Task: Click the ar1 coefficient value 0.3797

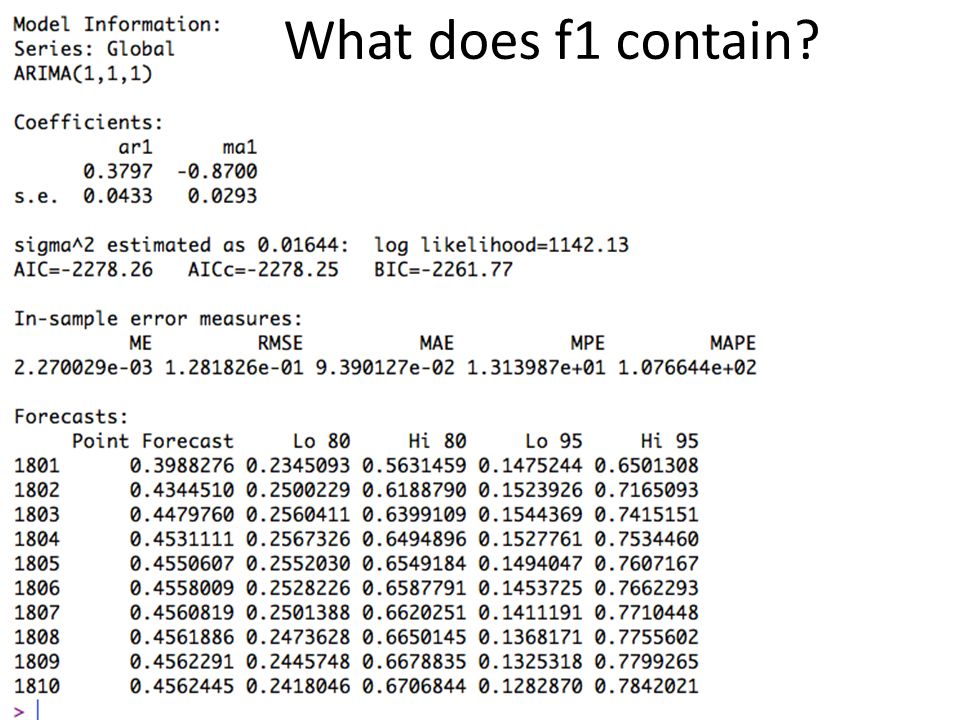Action: (x=118, y=171)
